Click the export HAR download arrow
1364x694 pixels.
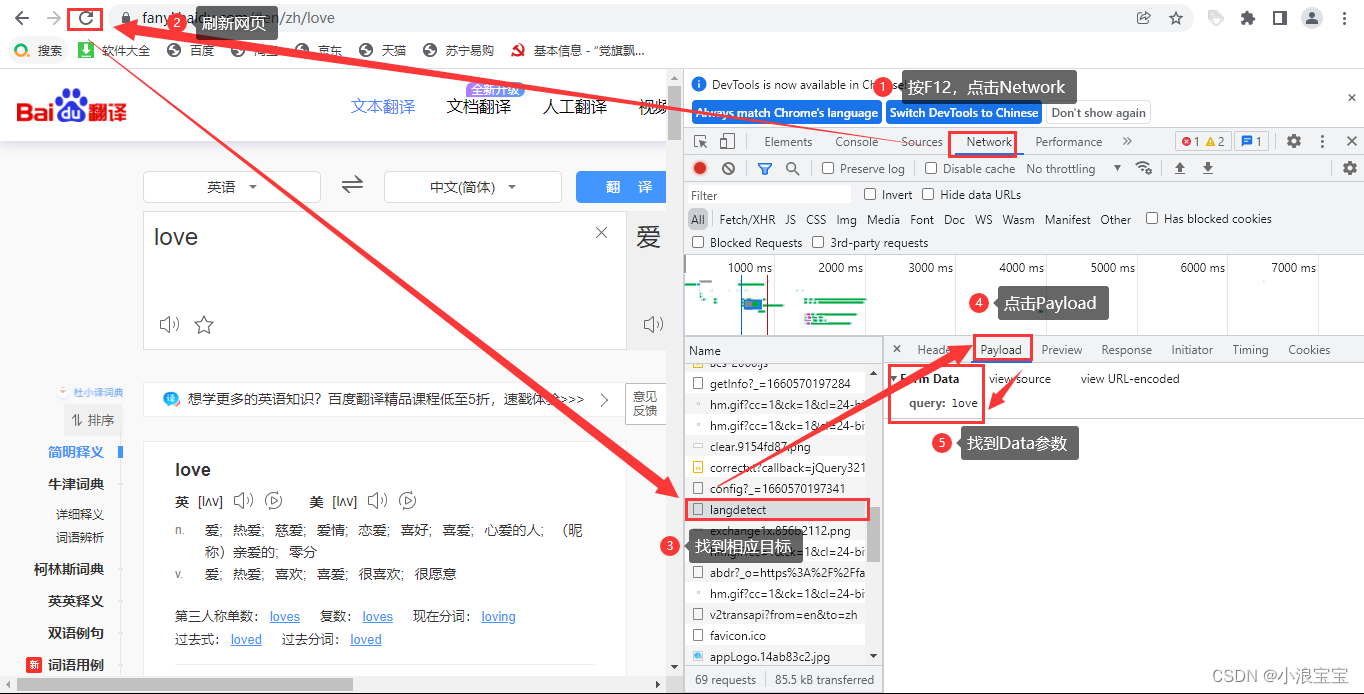(x=1208, y=169)
